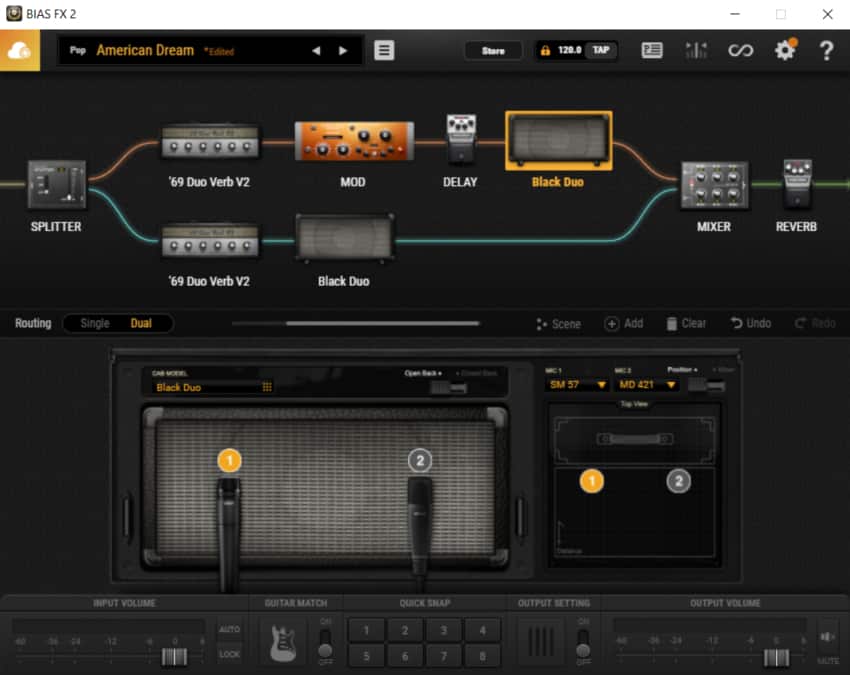This screenshot has width=850, height=675.
Task: Click the help question mark icon
Action: (x=826, y=50)
